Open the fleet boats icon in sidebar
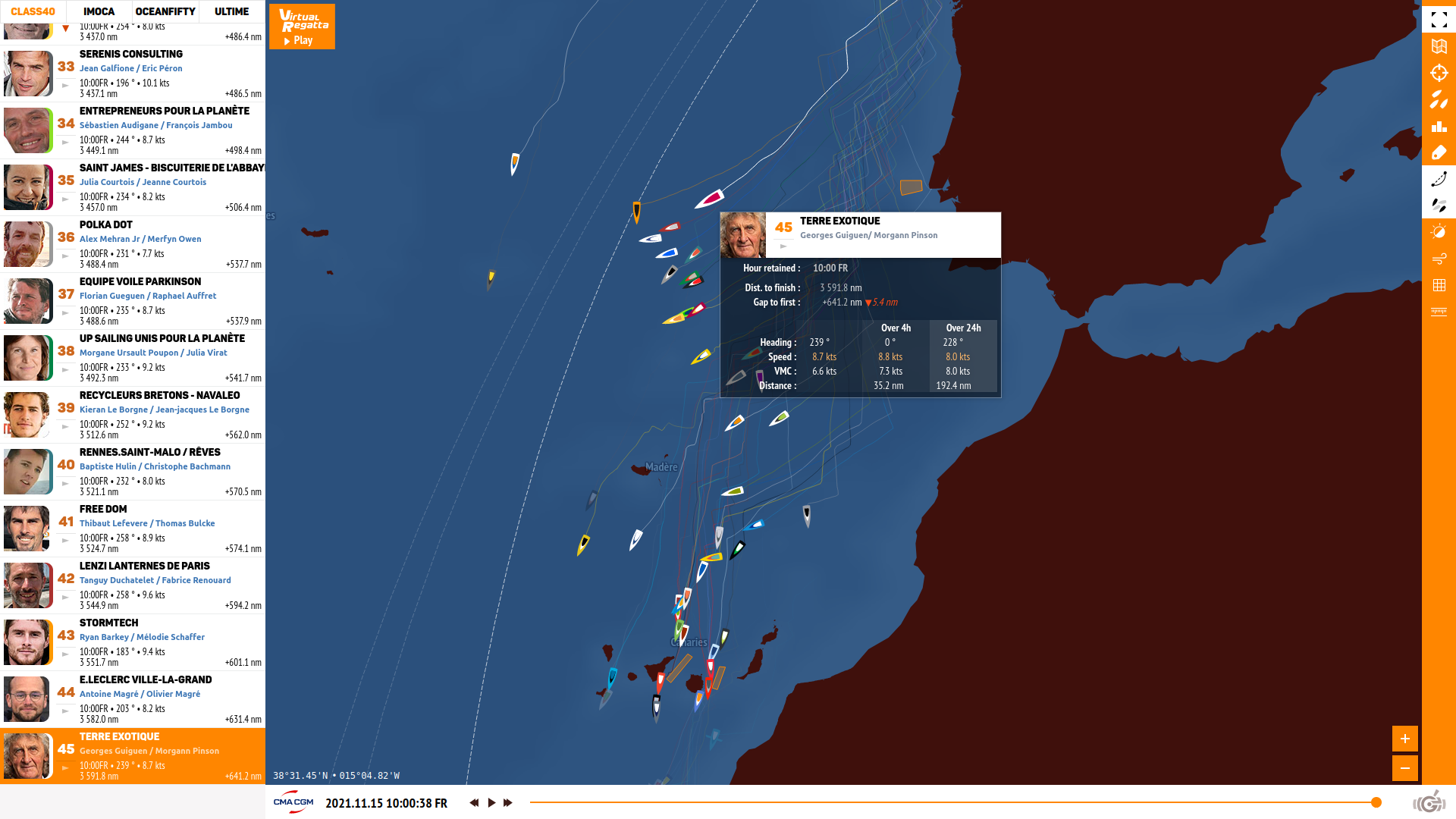Viewport: 1456px width, 819px height. (x=1439, y=99)
